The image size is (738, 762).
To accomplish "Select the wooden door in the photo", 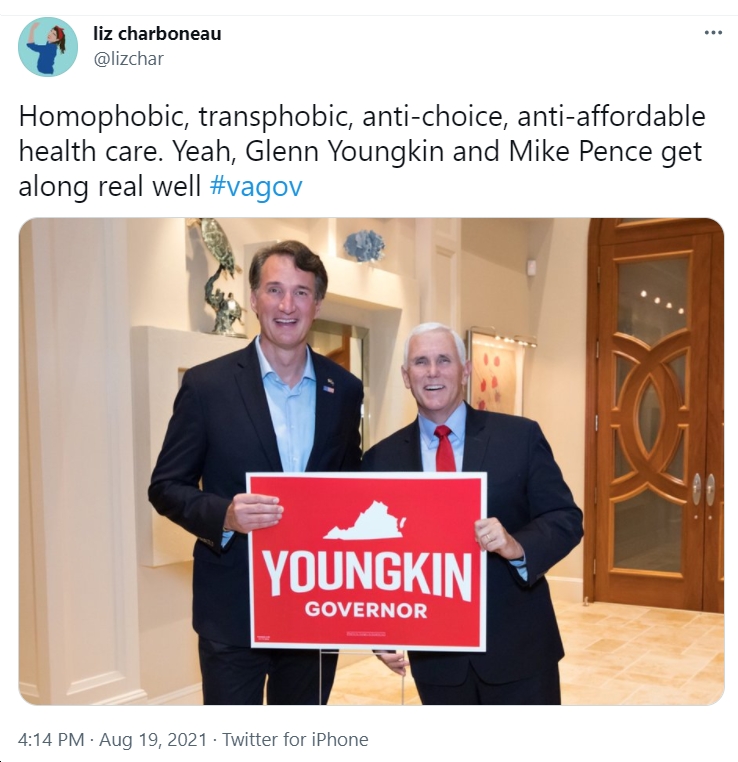I will [x=656, y=413].
